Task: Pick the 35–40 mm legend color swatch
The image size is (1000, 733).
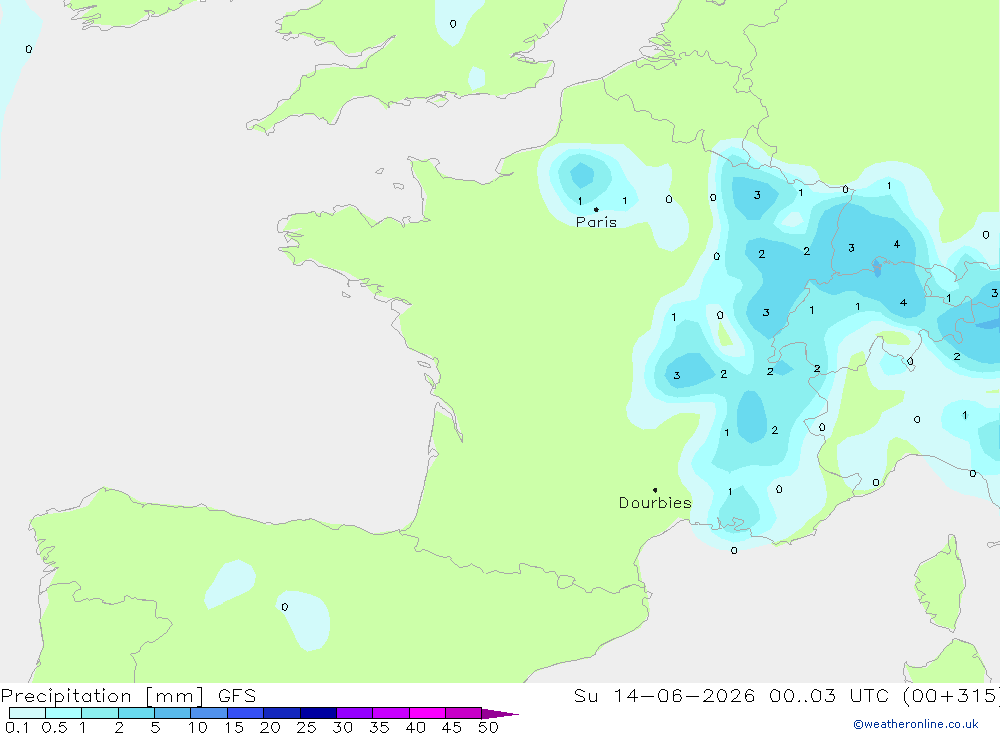Action: pos(390,713)
